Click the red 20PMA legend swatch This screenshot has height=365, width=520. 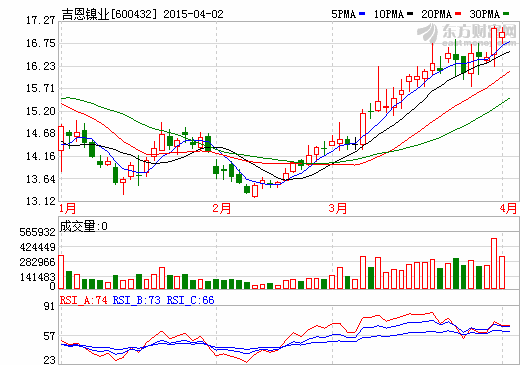[458, 14]
